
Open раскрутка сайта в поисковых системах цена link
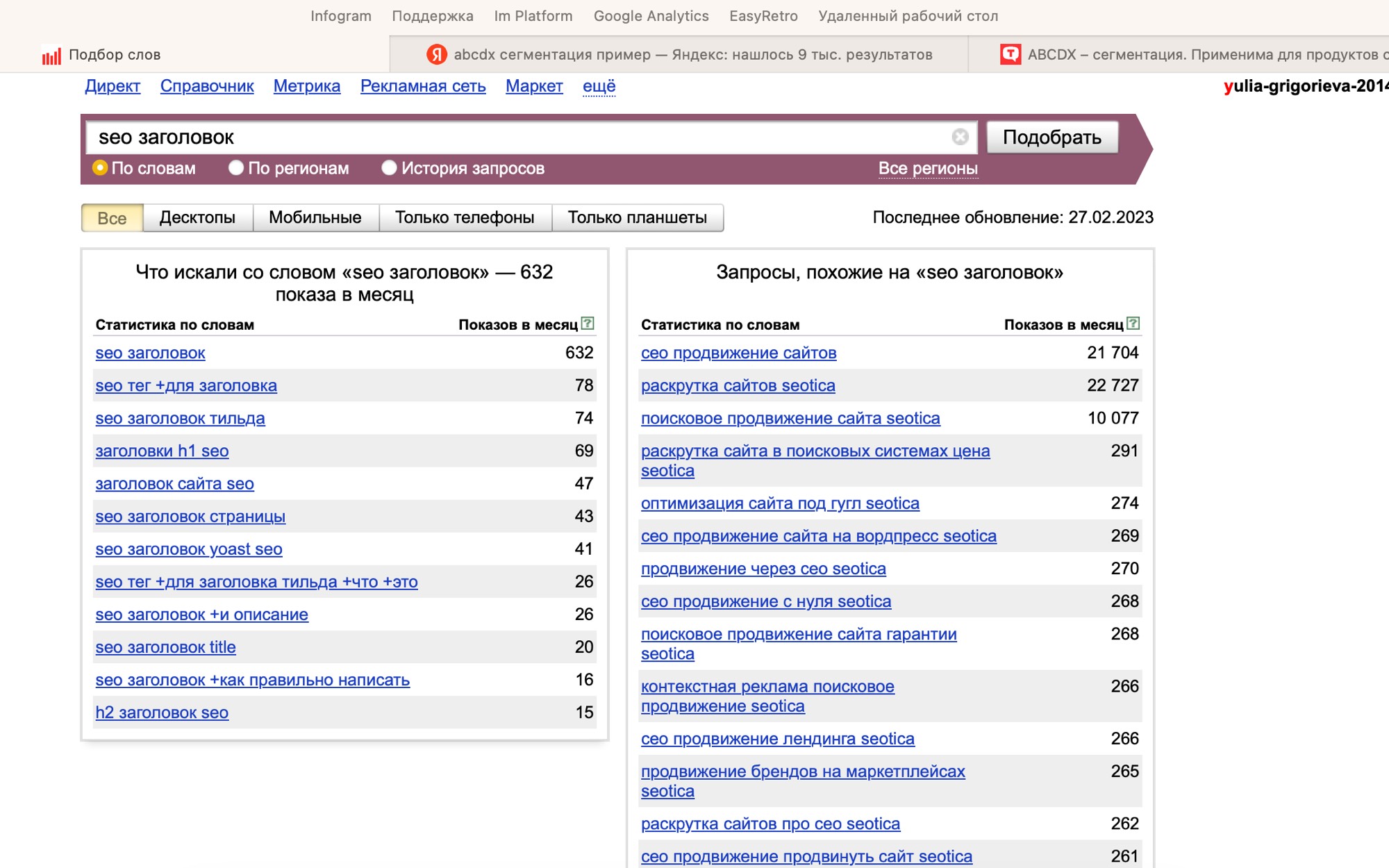[815, 460]
